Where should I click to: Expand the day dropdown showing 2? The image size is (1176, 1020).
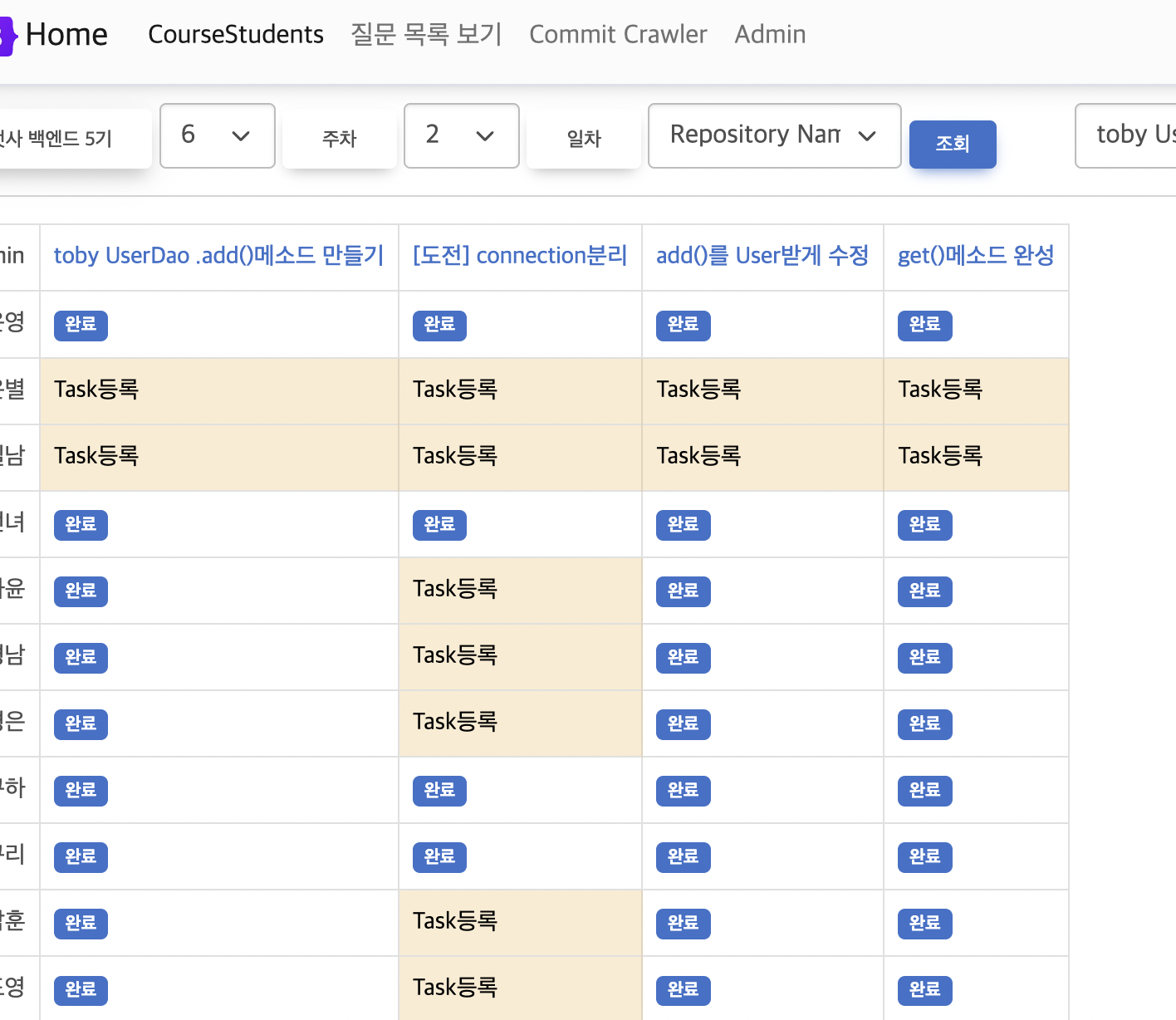pos(462,135)
